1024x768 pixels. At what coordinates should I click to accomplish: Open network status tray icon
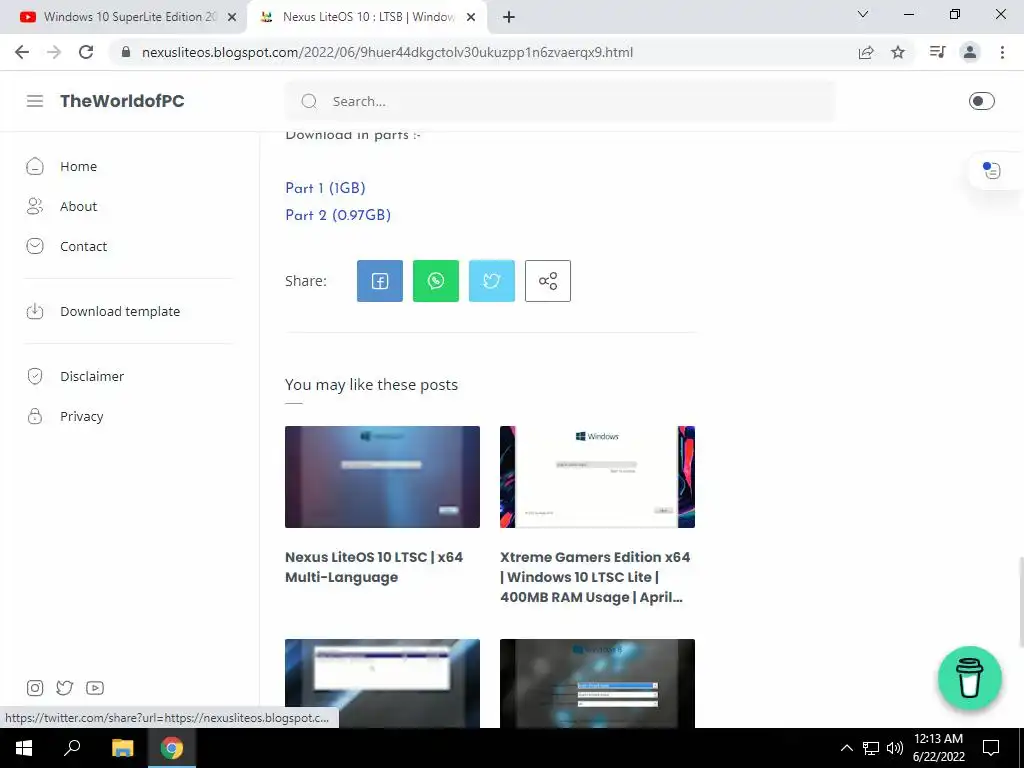(x=871, y=748)
